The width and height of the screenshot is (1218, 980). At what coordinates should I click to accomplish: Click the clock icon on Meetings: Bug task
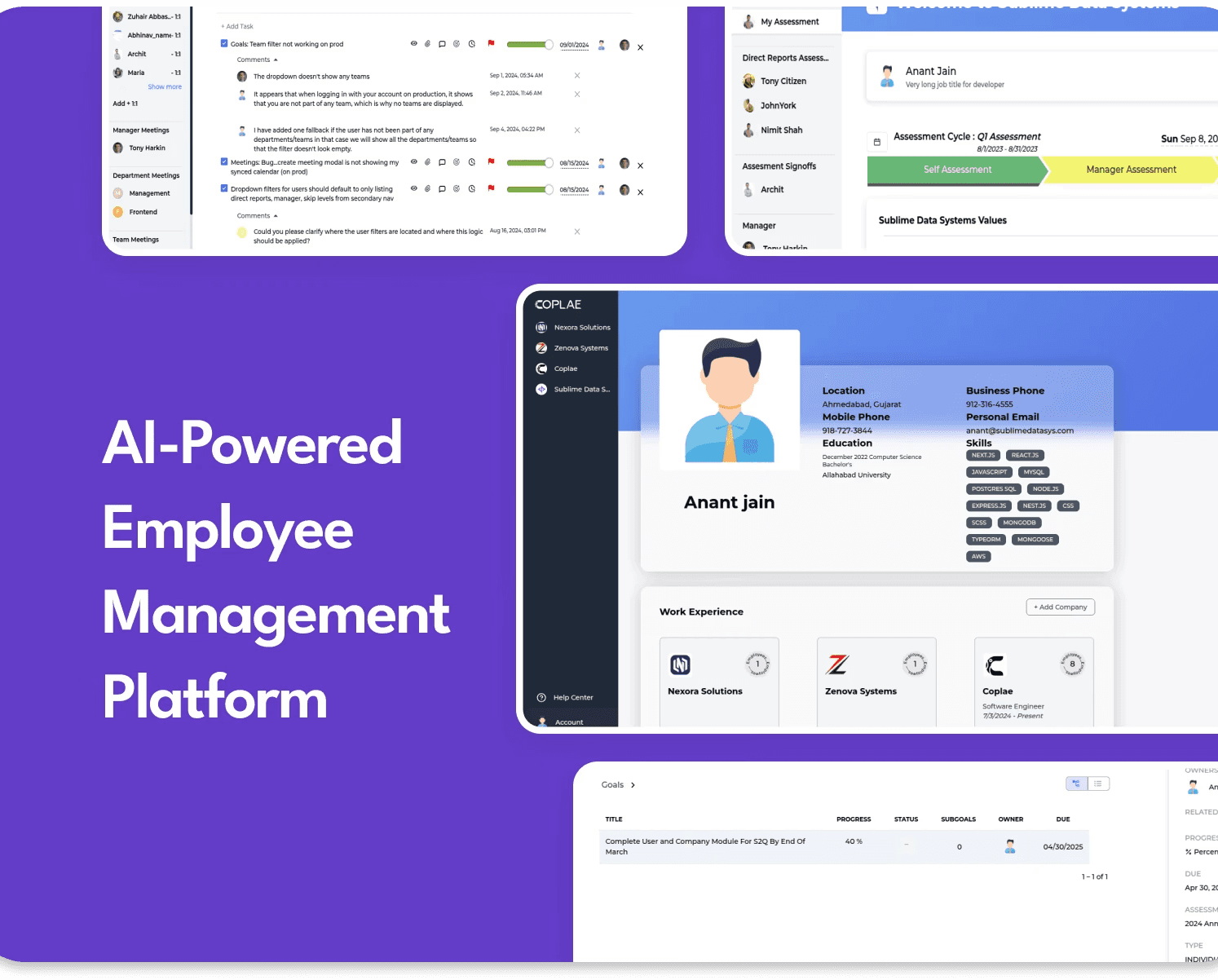point(472,162)
